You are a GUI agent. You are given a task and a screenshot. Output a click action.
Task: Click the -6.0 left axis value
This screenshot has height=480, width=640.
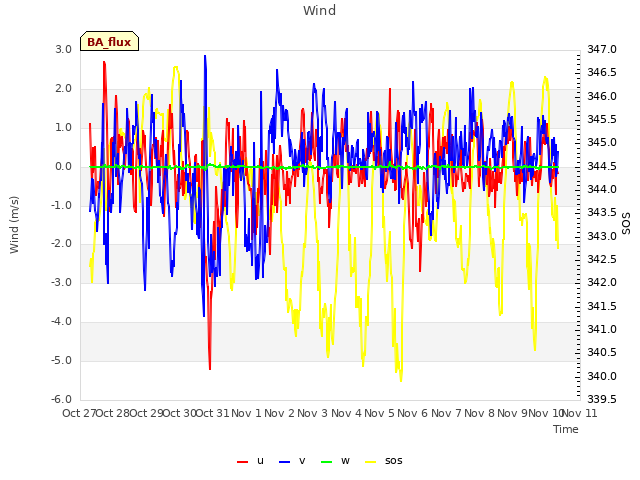pyautogui.click(x=62, y=399)
